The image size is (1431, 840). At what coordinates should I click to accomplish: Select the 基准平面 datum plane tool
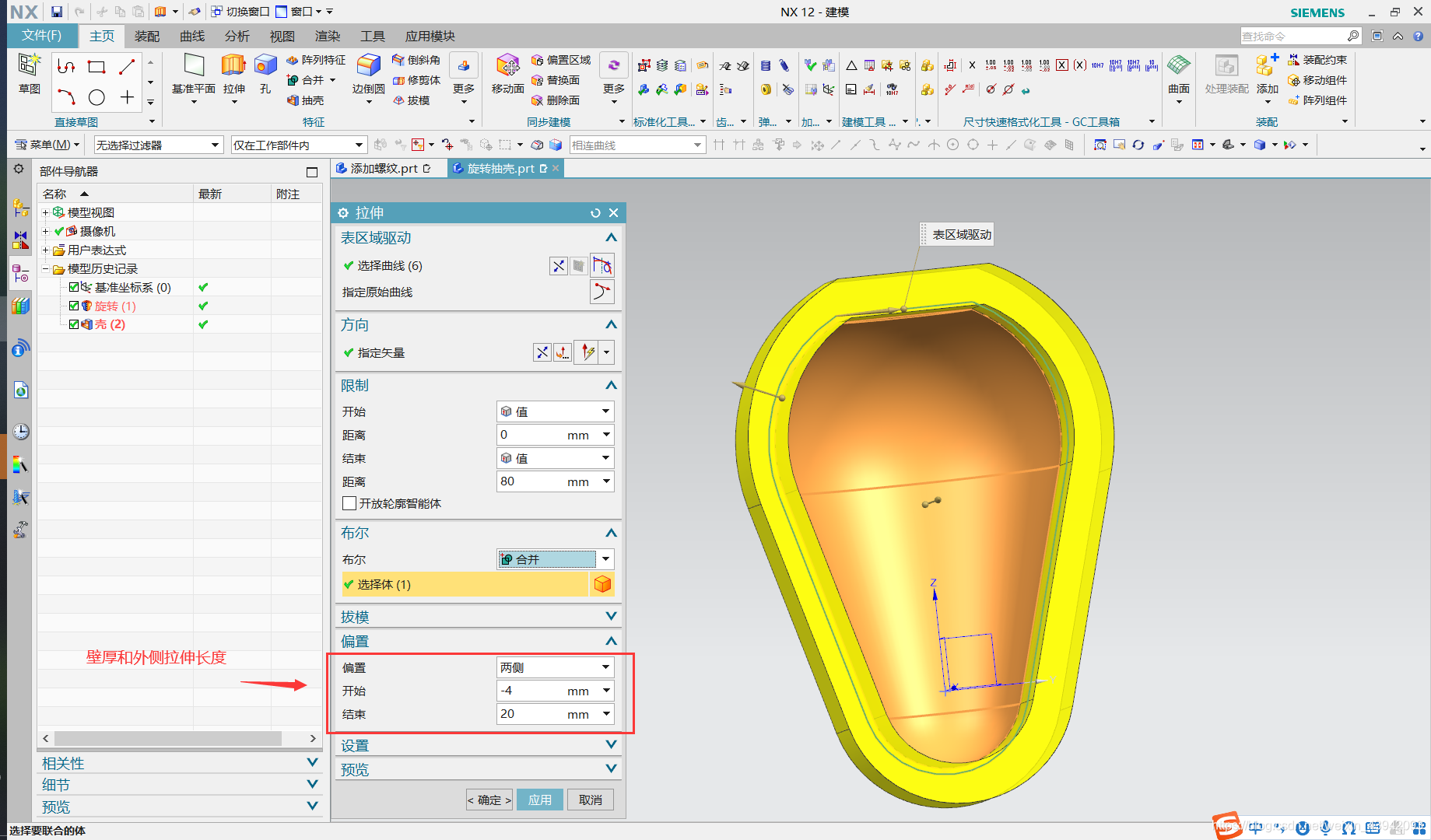click(194, 75)
